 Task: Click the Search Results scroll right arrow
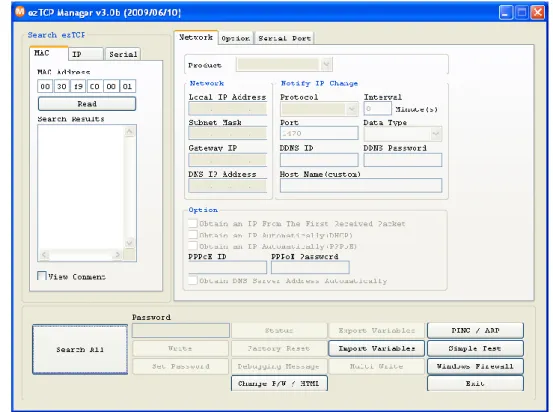(x=117, y=254)
